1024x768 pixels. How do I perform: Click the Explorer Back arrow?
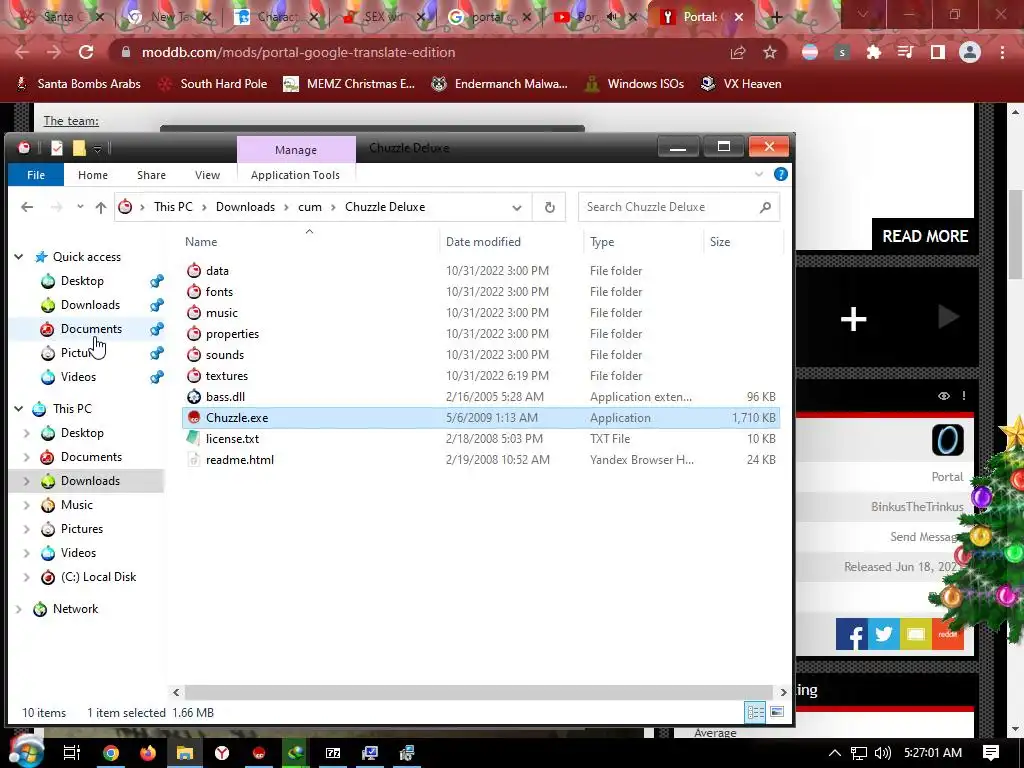pos(27,207)
